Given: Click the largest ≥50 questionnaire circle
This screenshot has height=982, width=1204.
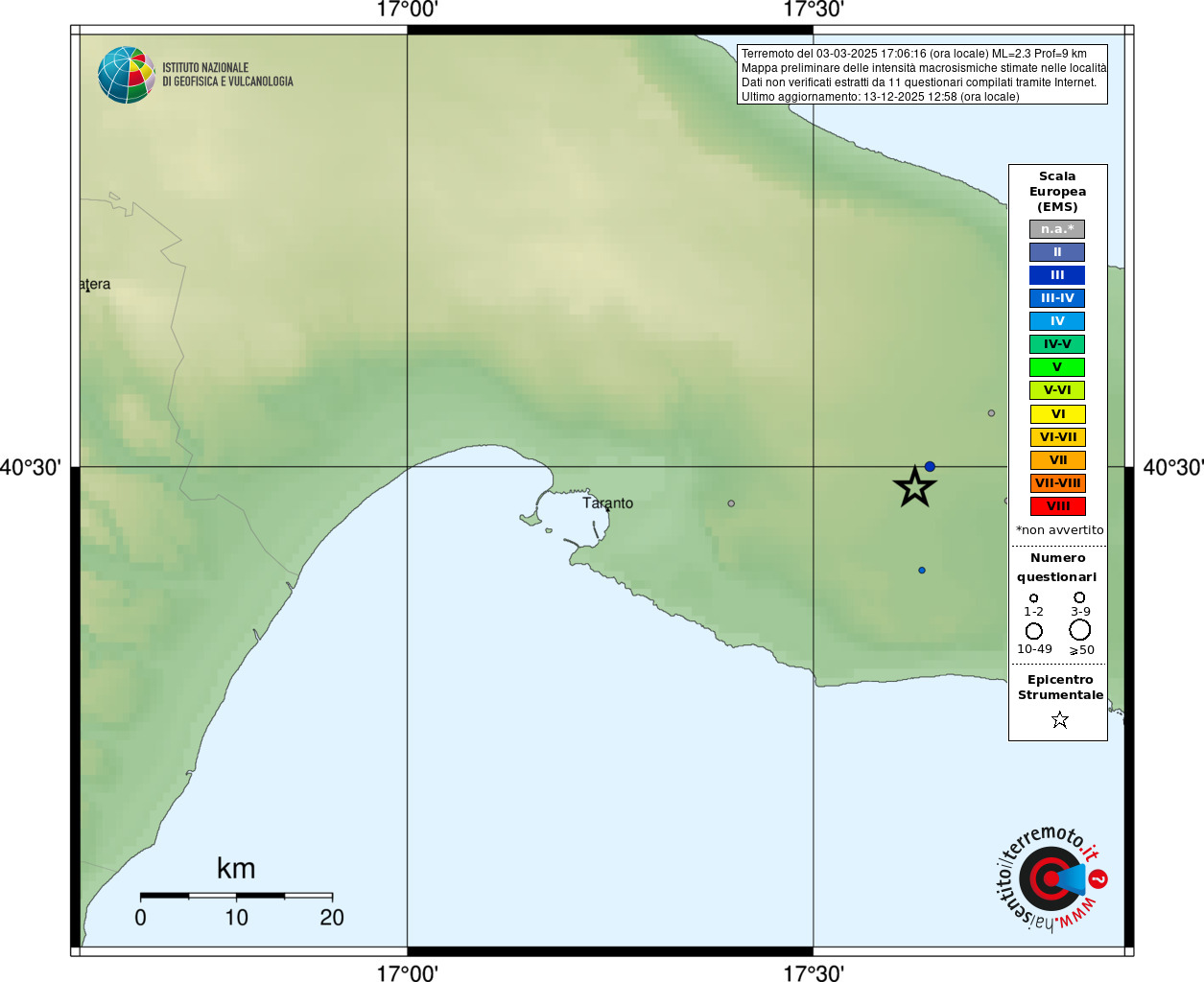Looking at the screenshot, I should pyautogui.click(x=1080, y=630).
